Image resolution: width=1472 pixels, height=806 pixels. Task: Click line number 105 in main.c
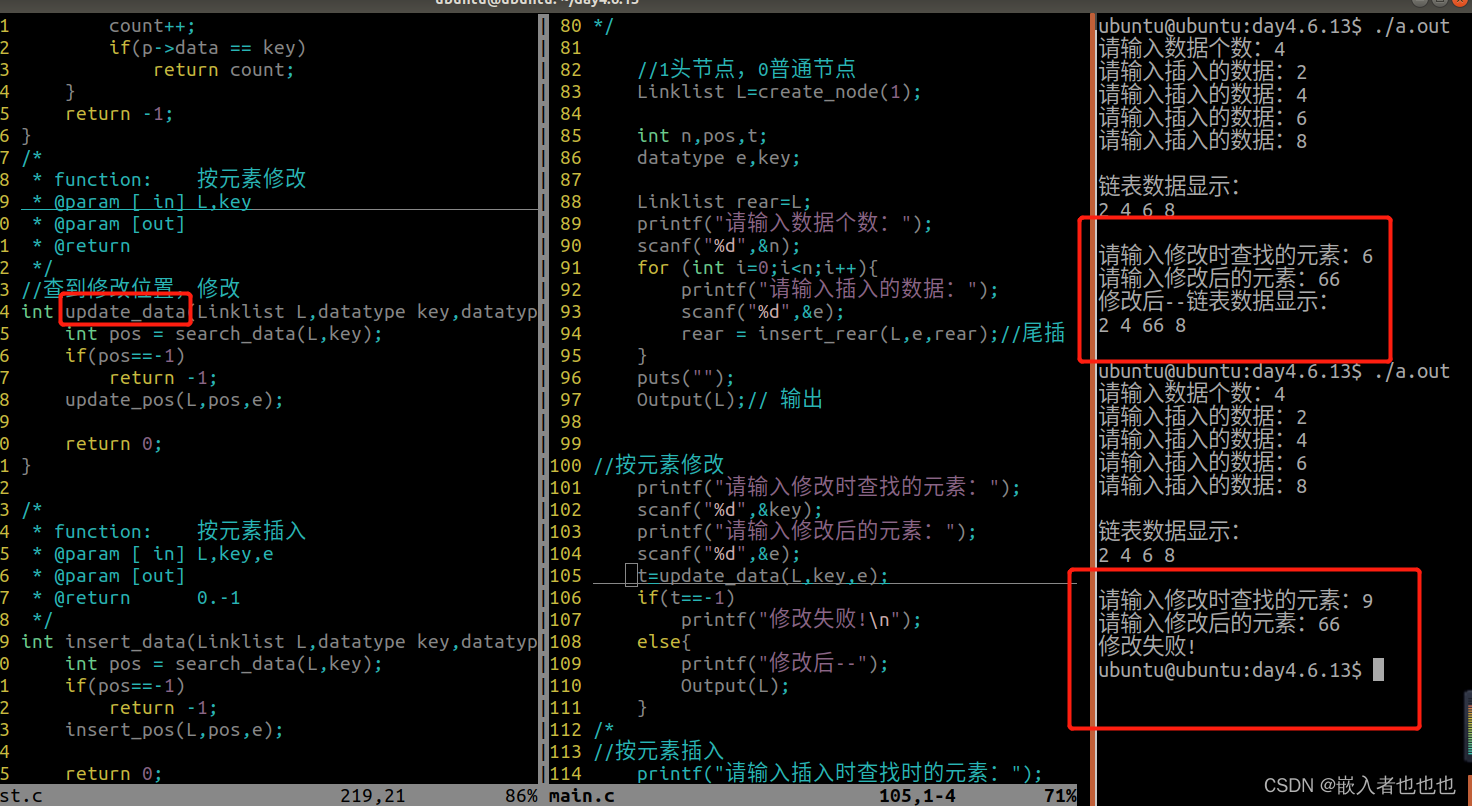coord(566,576)
